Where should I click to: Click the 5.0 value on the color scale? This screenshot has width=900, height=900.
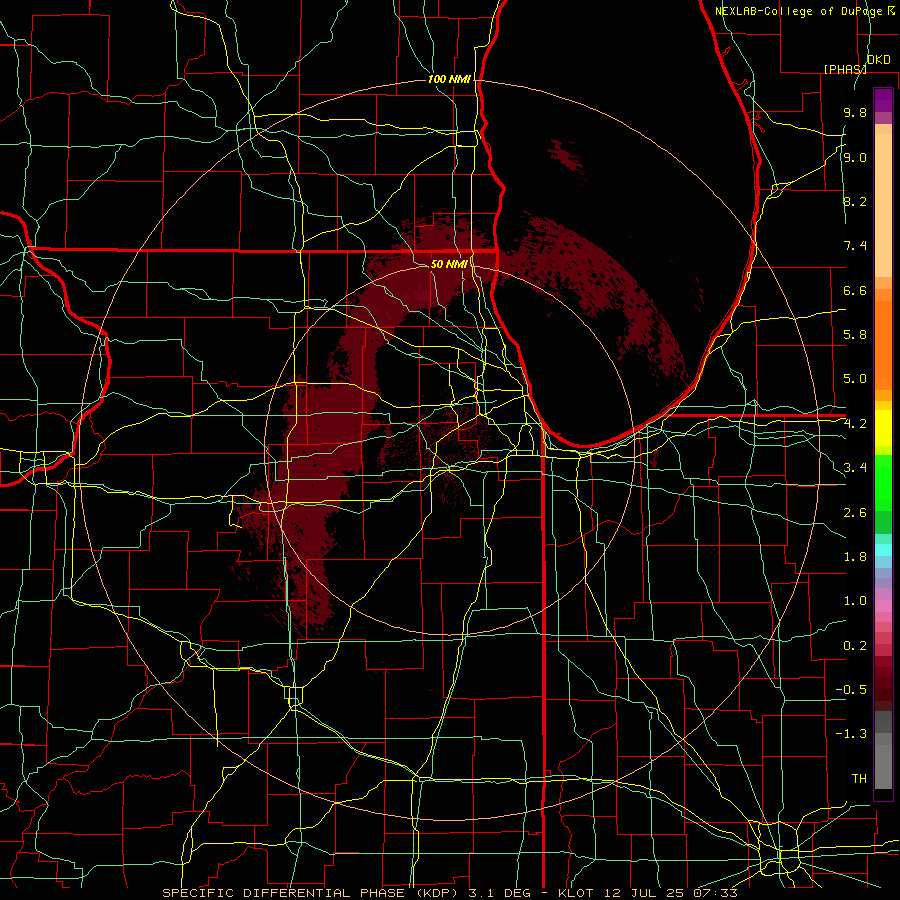point(855,379)
